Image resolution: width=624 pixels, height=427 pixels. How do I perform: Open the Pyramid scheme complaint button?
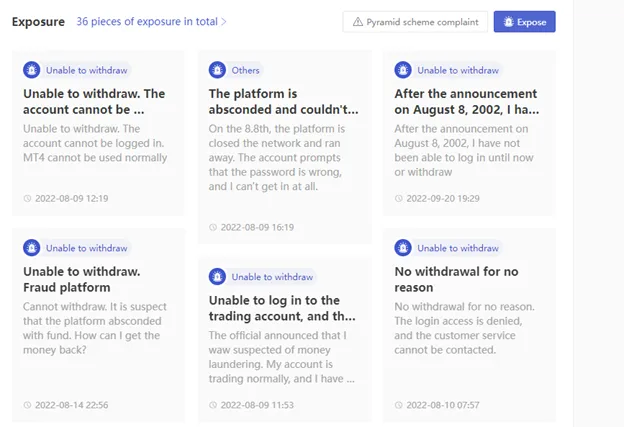(x=415, y=21)
